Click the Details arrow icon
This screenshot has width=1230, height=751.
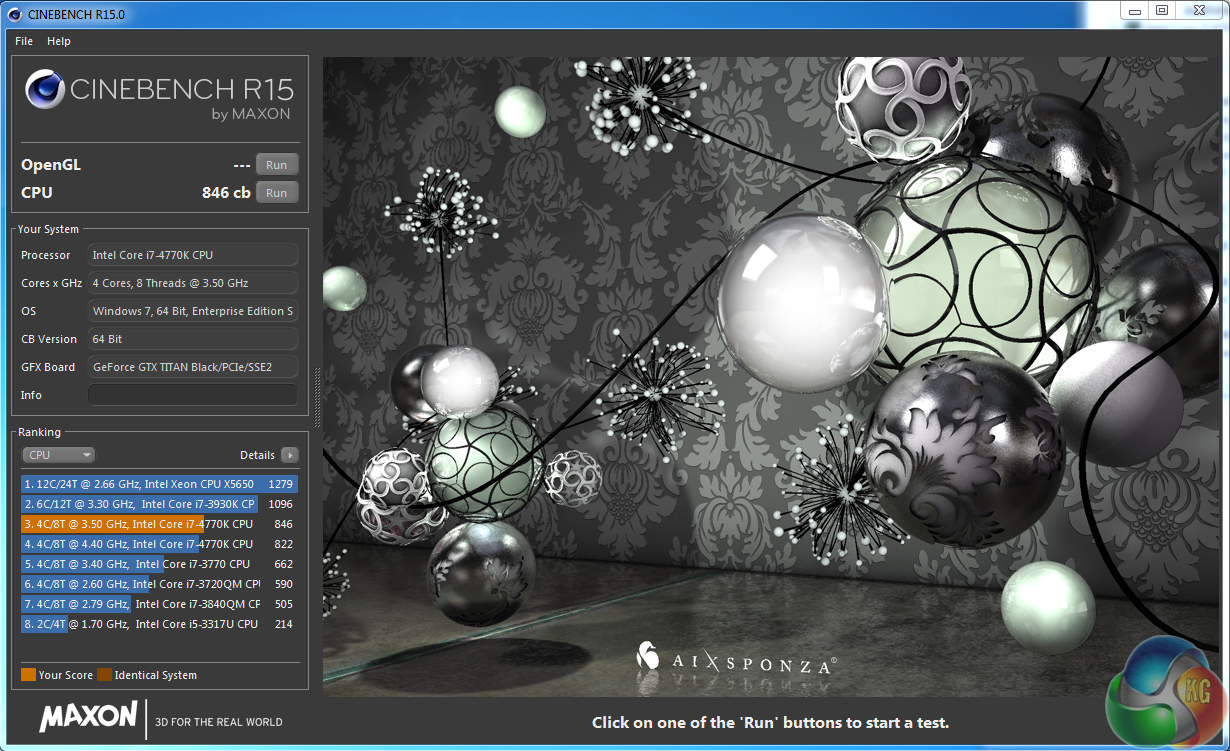(290, 455)
